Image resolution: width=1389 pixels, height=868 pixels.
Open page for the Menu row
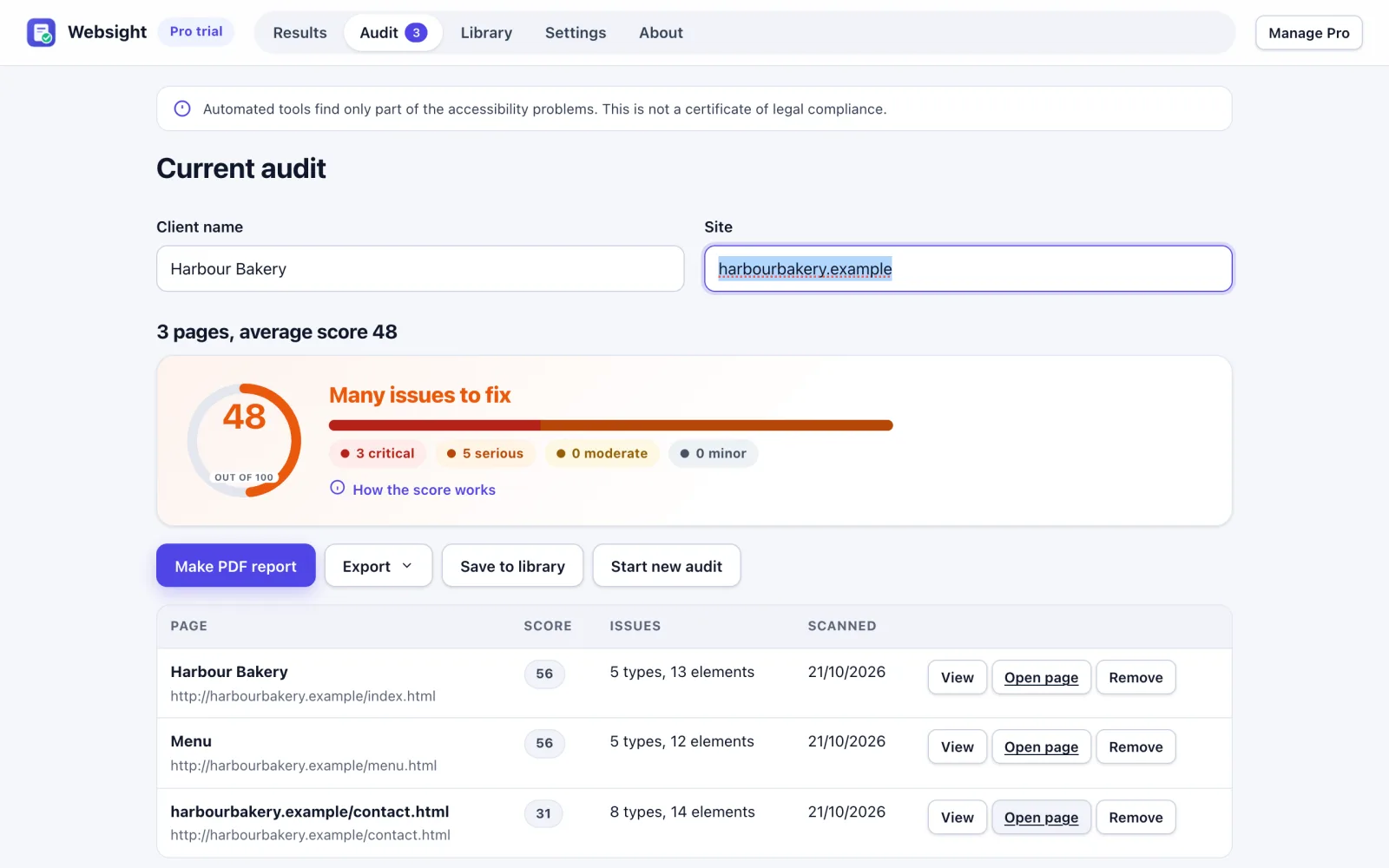pos(1042,747)
